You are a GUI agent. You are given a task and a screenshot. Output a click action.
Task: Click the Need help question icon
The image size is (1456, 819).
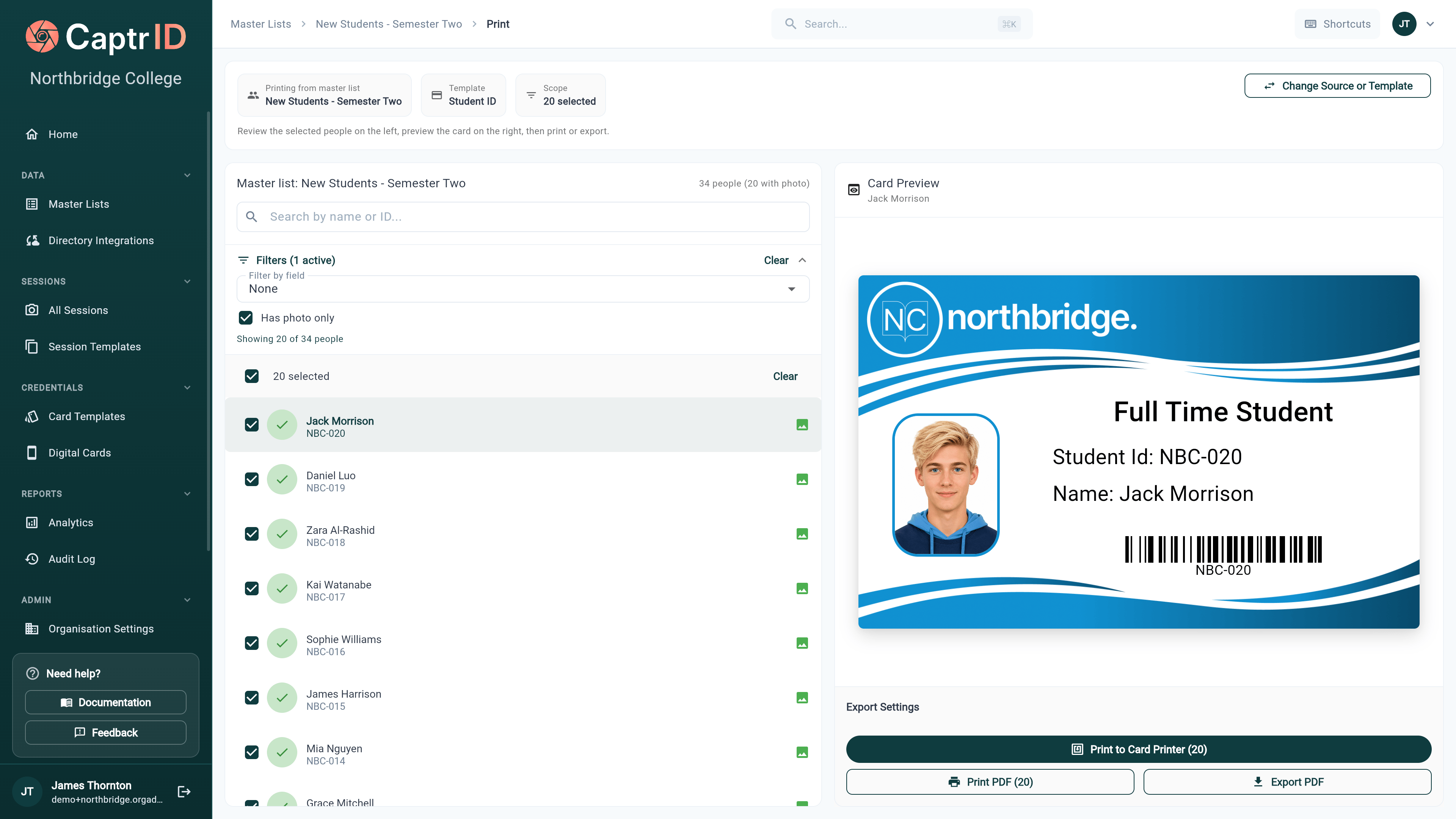coord(33,673)
